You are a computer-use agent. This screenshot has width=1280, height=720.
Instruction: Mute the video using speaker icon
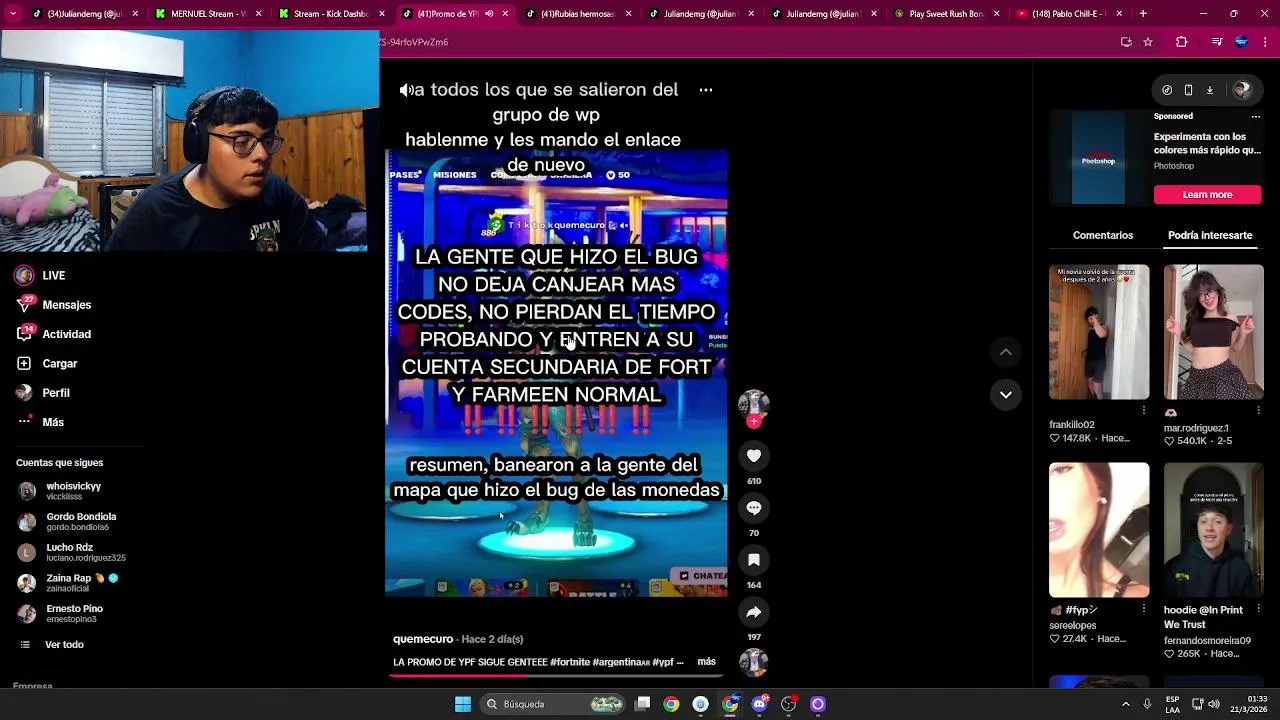(406, 90)
